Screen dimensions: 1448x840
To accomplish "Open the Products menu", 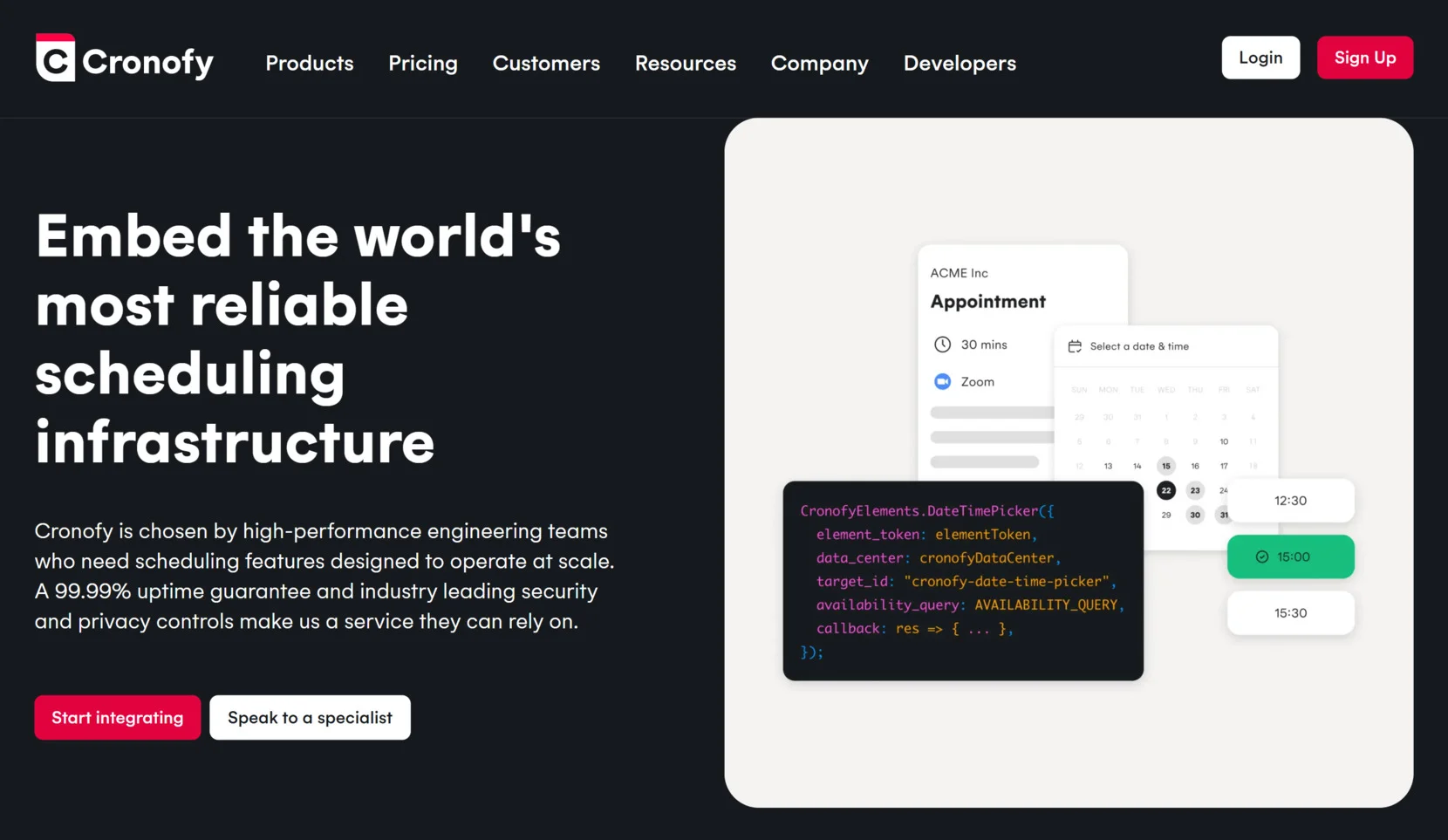I will [310, 64].
